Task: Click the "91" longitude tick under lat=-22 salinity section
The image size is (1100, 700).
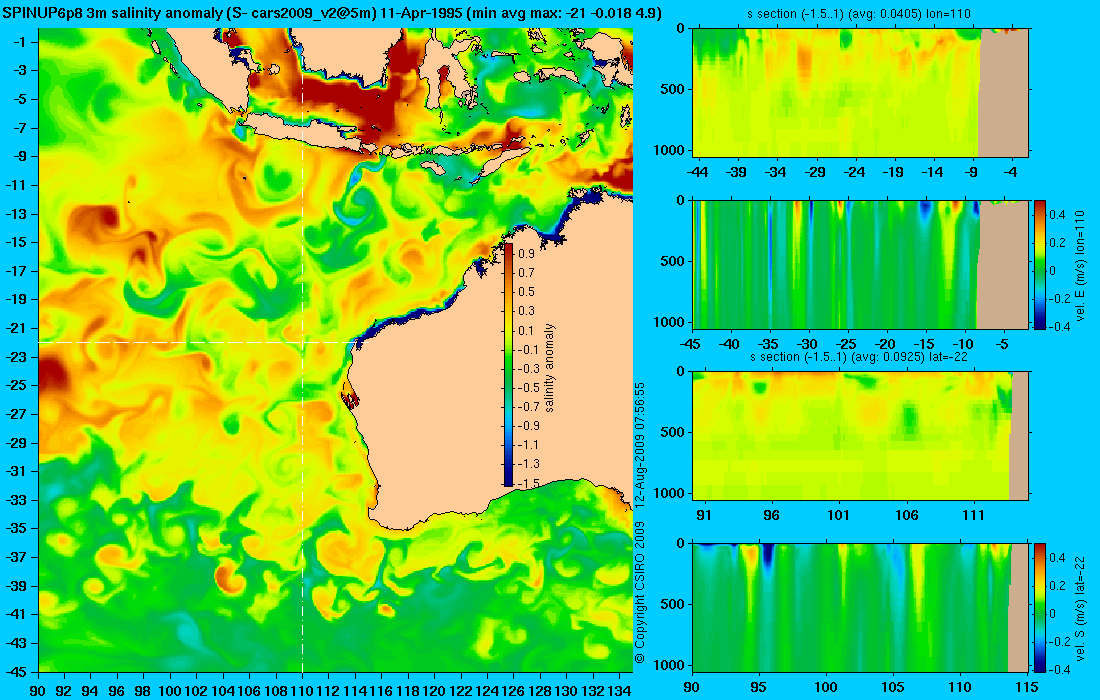Action: click(704, 515)
